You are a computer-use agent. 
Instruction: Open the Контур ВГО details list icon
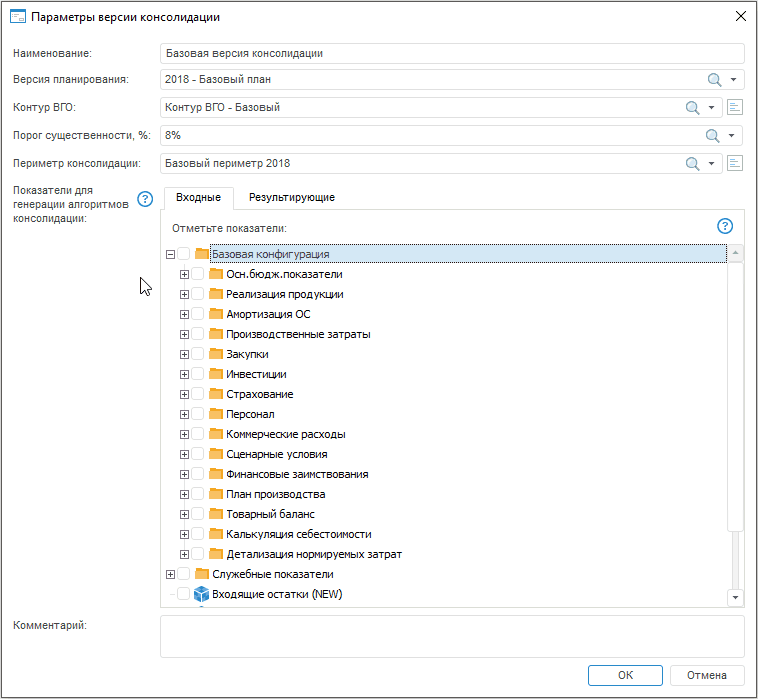(x=735, y=108)
